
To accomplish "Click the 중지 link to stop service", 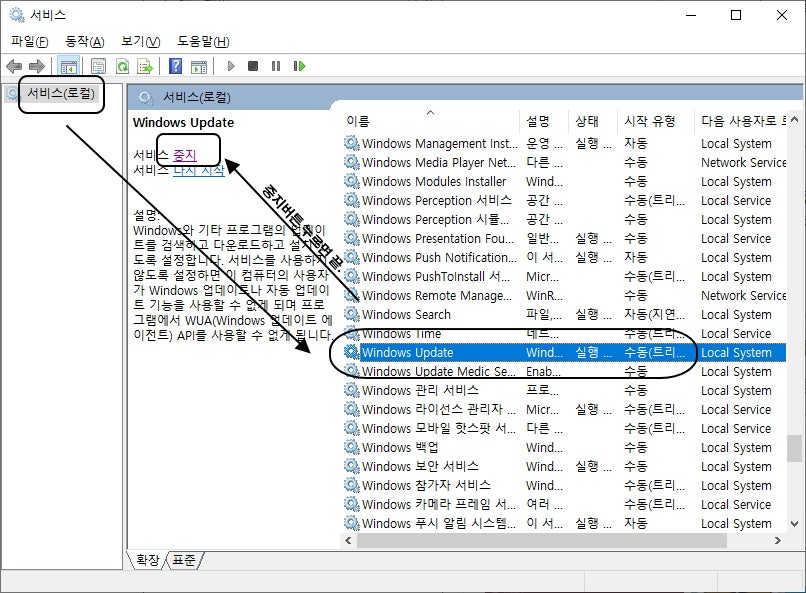I will point(185,155).
